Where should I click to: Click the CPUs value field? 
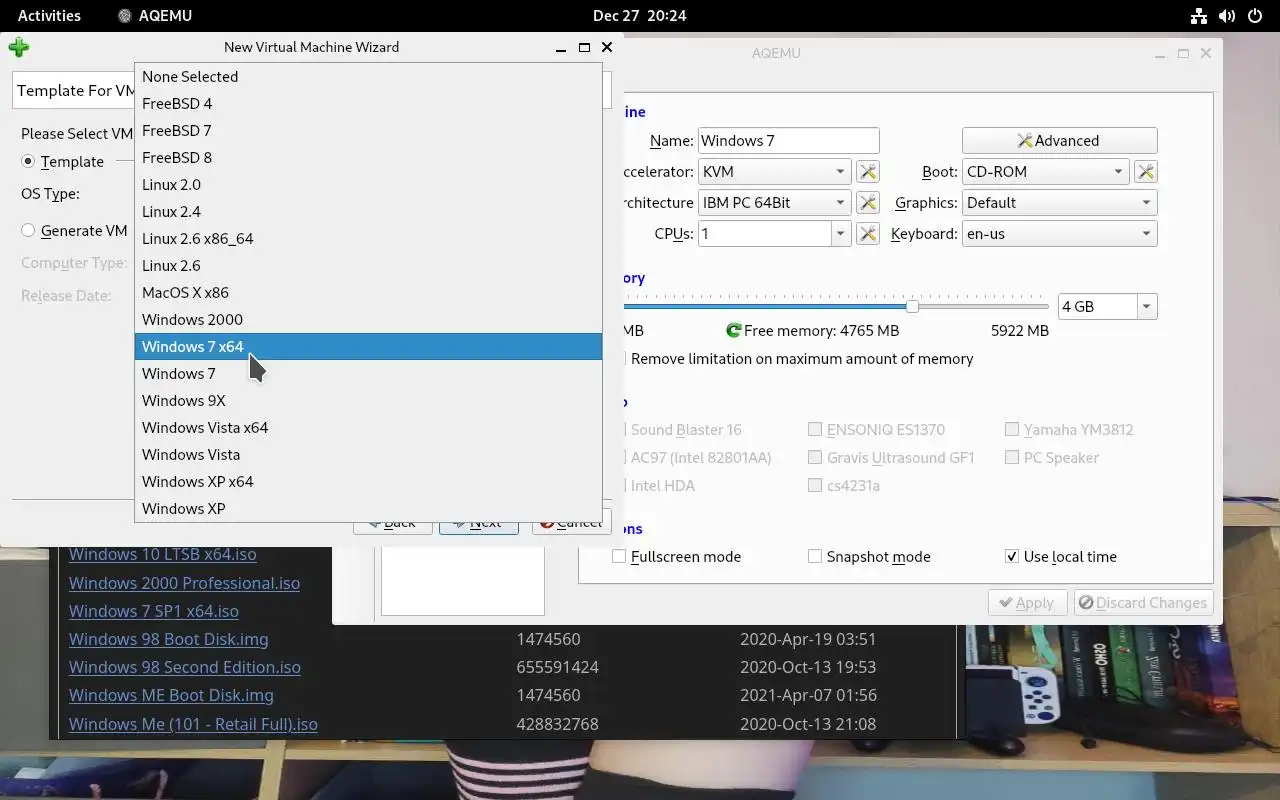[x=764, y=234]
